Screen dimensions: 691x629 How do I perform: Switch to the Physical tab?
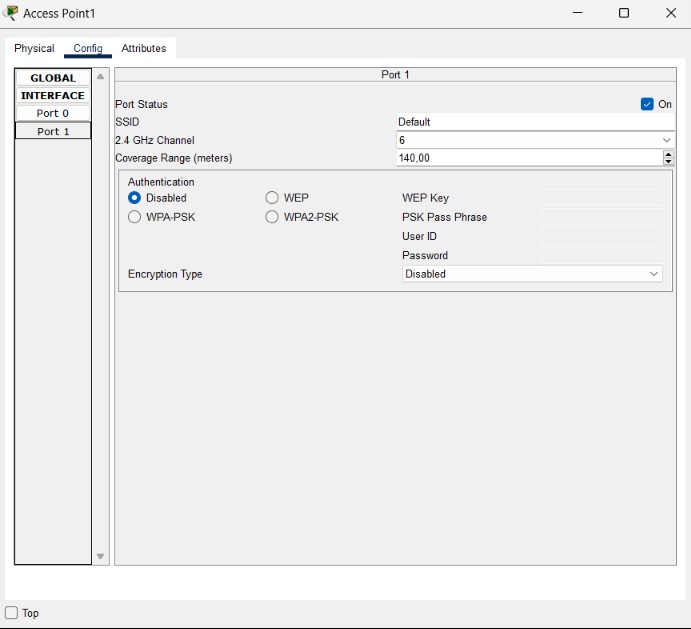point(34,48)
